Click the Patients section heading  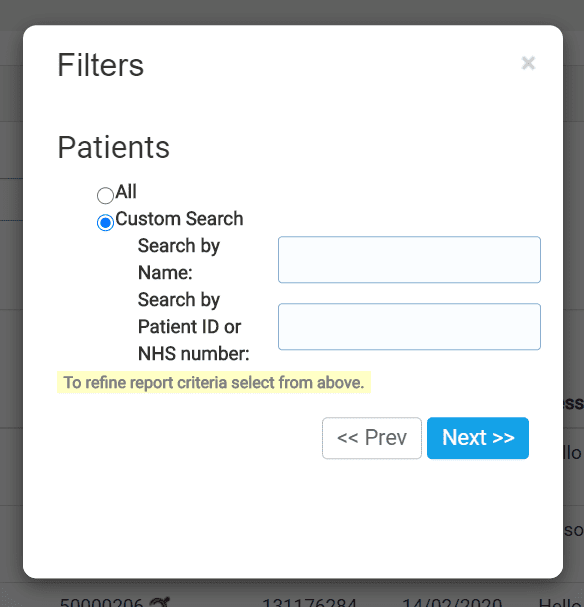coord(113,147)
